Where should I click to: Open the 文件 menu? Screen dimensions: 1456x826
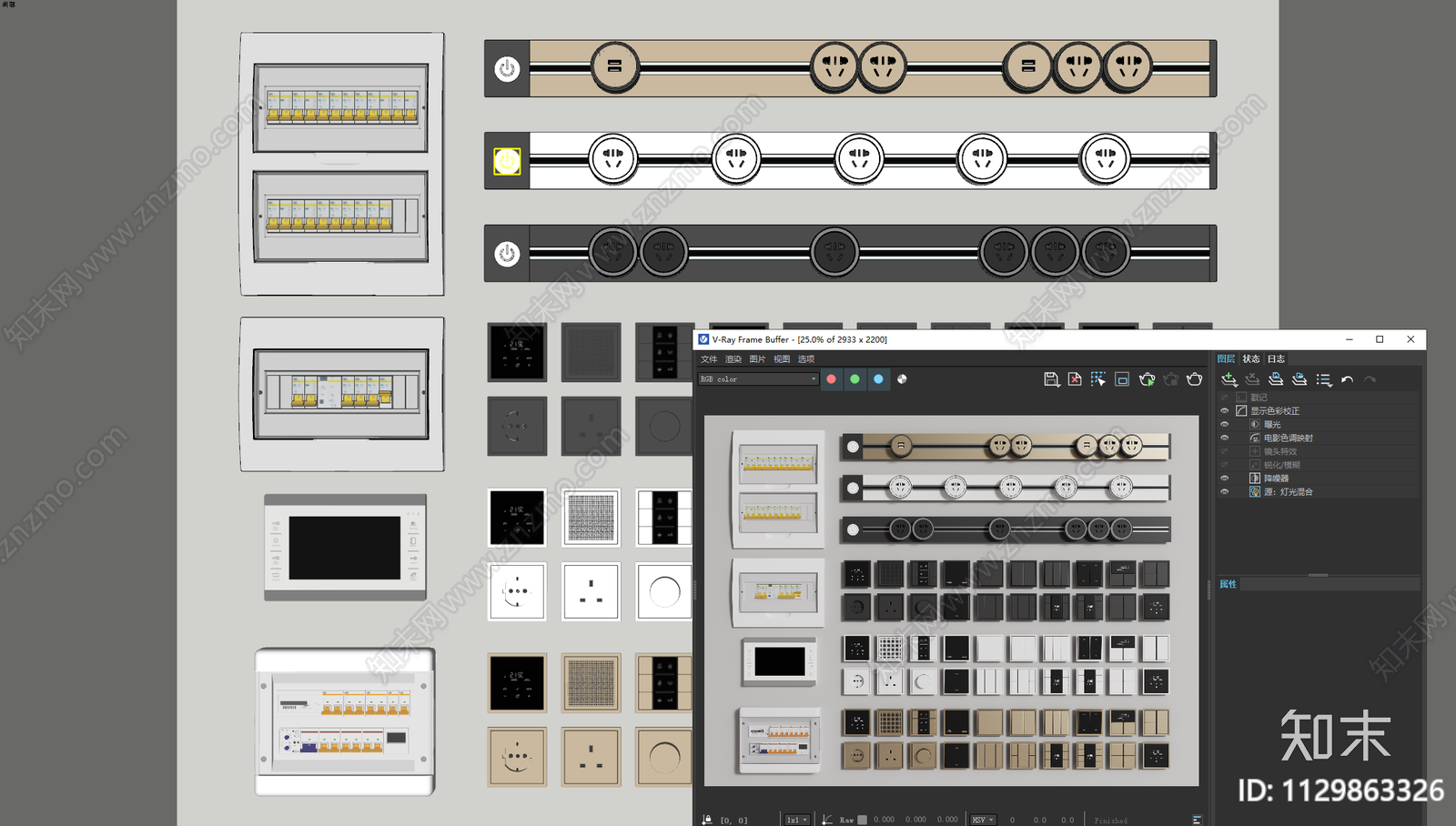[709, 359]
